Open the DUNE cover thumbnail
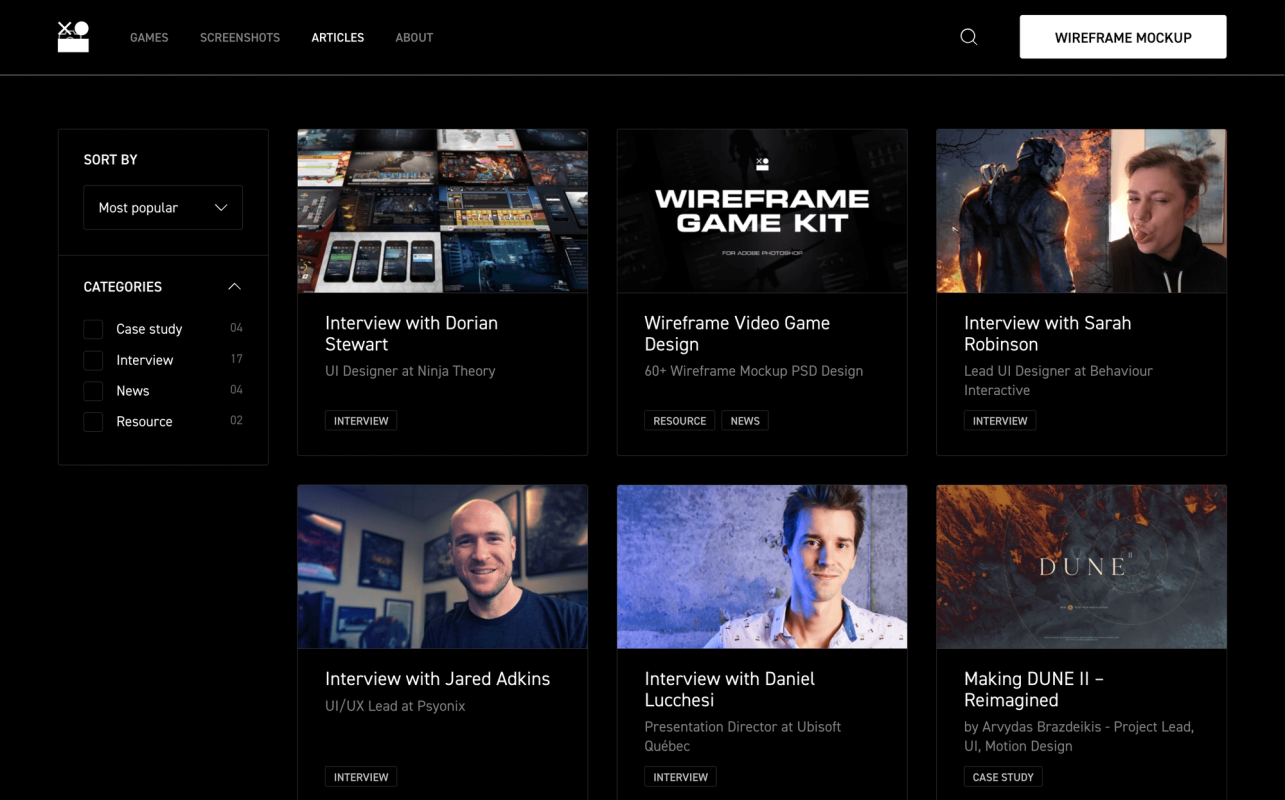Viewport: 1285px width, 800px height. 1081,567
